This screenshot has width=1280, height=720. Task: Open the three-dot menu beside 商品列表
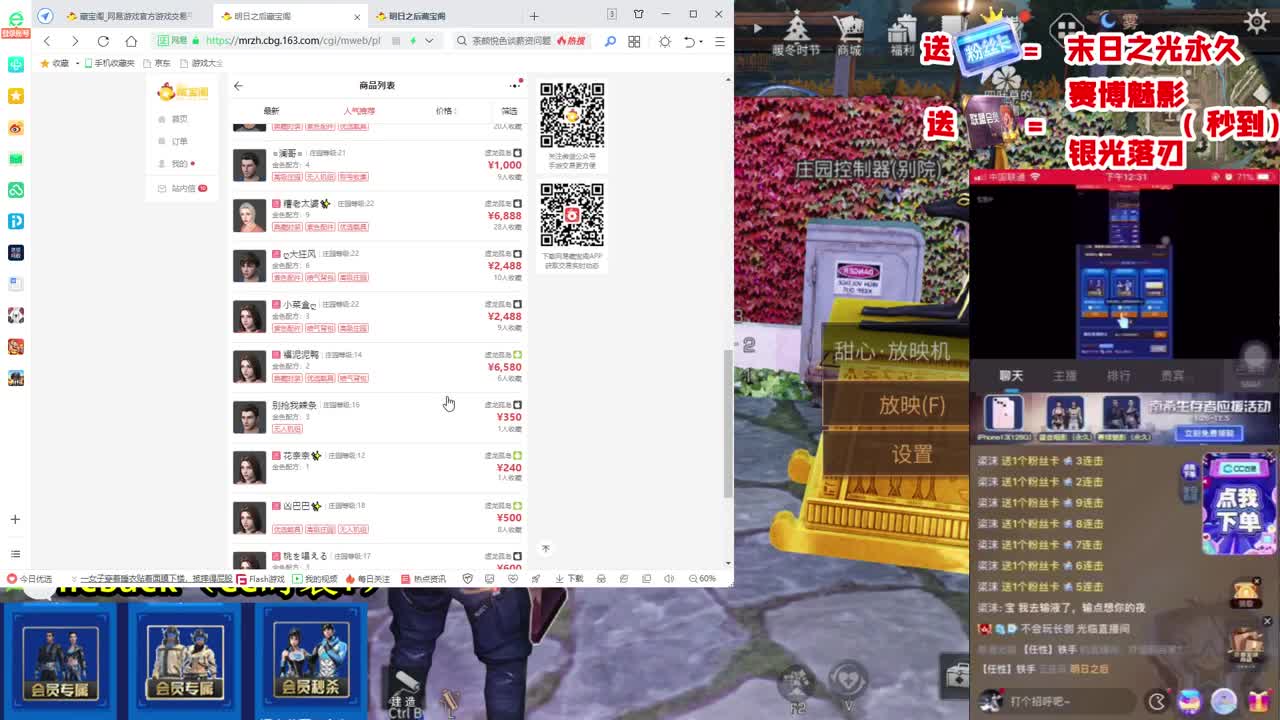point(515,85)
